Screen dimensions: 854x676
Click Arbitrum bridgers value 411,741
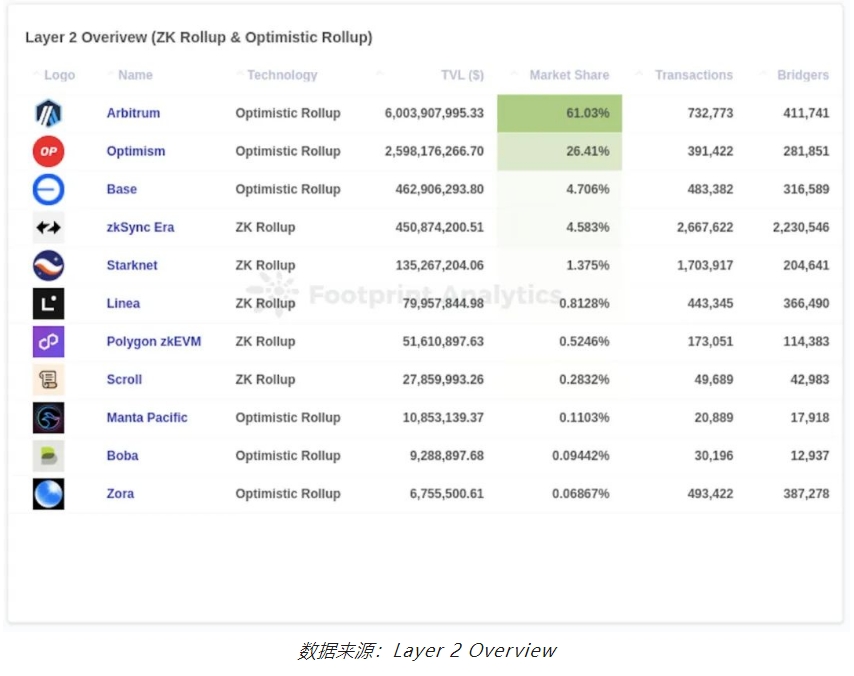[806, 113]
